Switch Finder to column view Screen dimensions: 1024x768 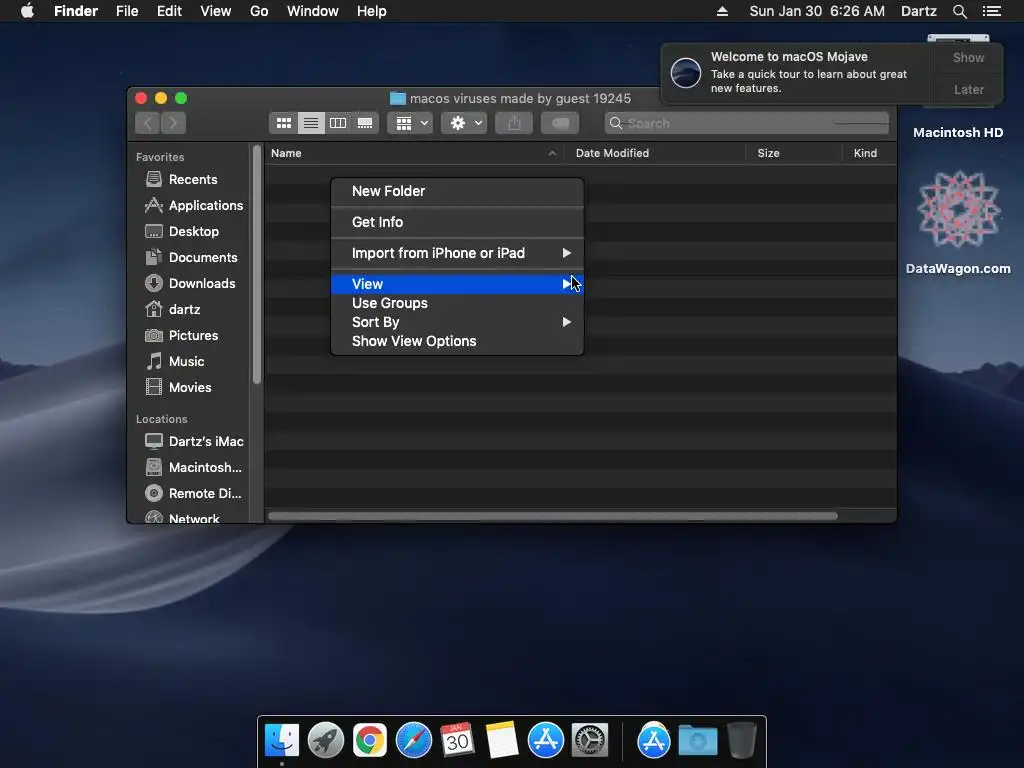[338, 123]
